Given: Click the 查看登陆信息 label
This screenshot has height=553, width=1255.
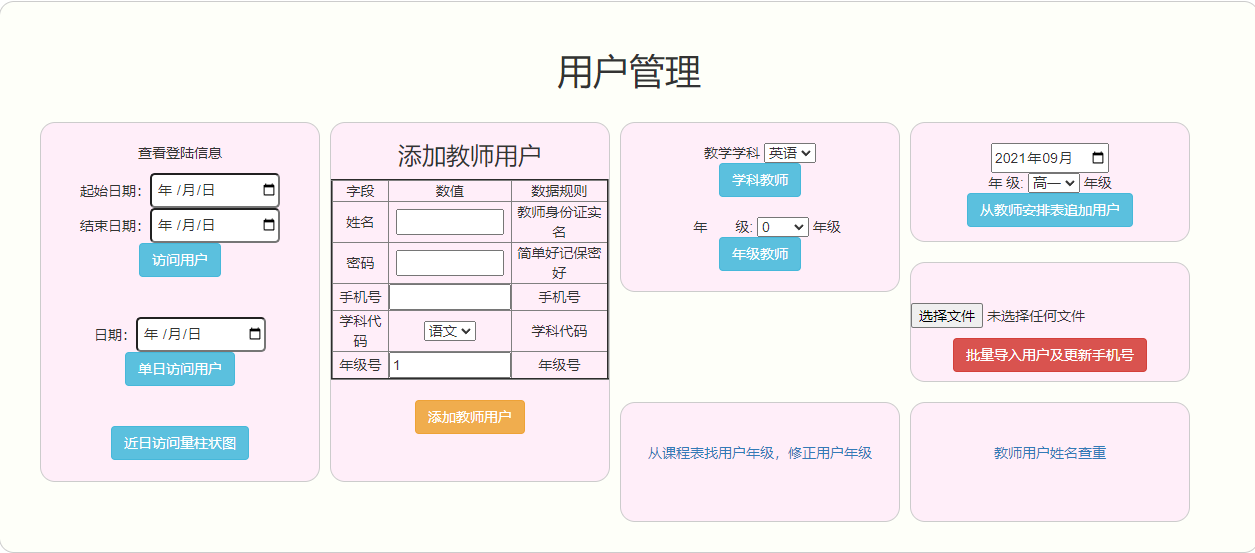Looking at the screenshot, I should [180, 153].
